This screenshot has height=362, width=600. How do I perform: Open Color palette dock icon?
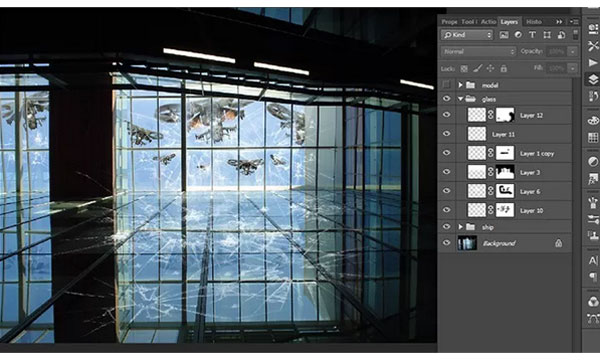click(x=593, y=121)
